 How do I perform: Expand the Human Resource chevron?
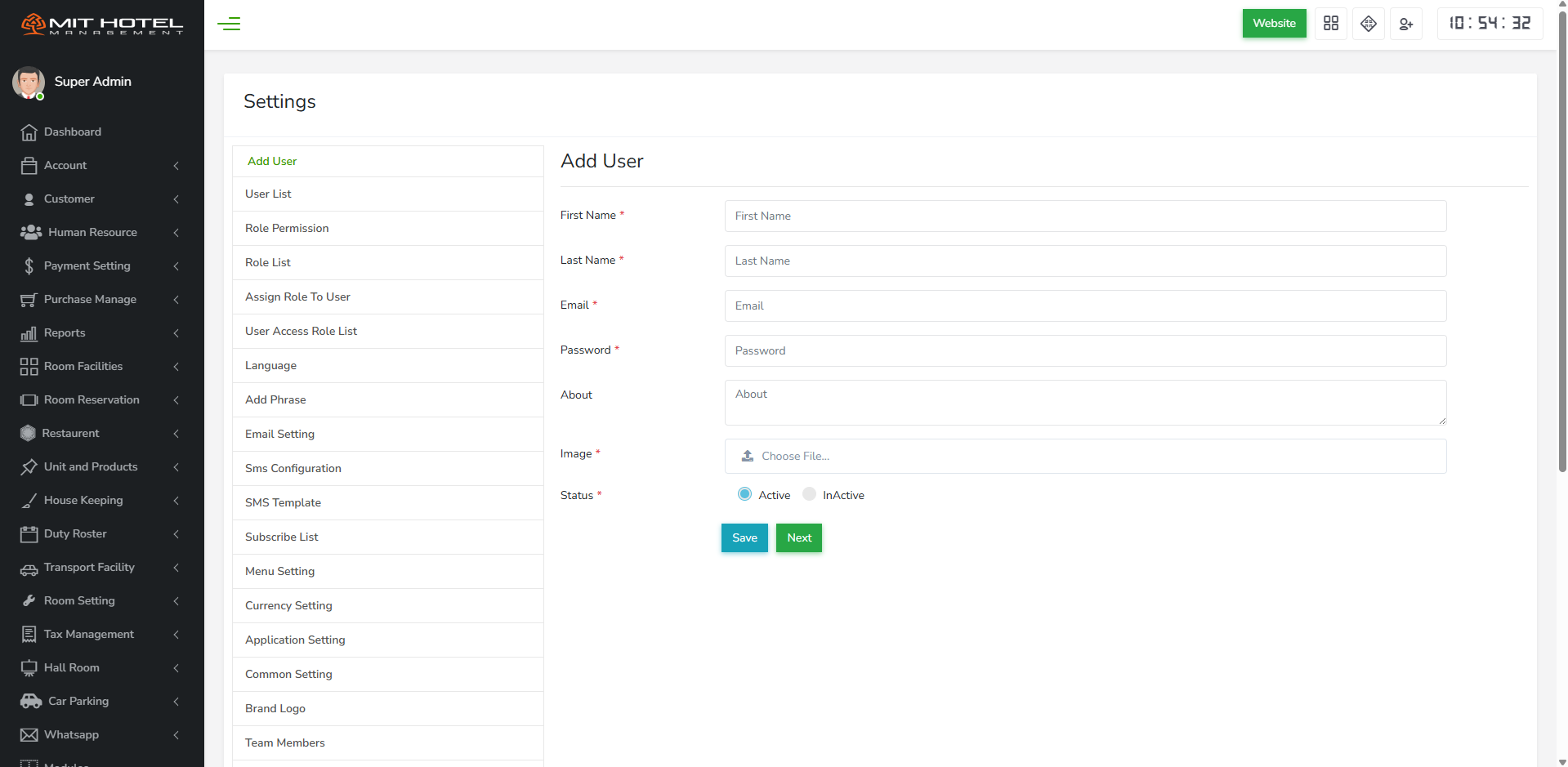(176, 233)
